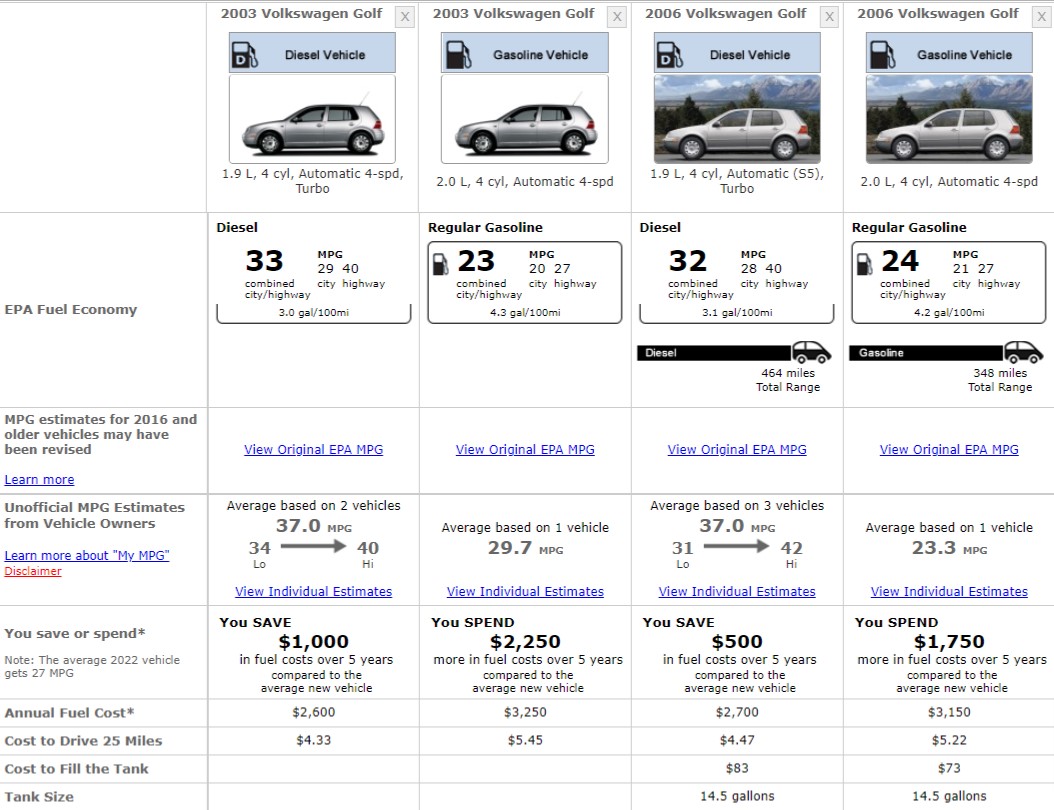1054x810 pixels.
Task: Click the car icon on Diesel range bar
Action: coord(811,352)
